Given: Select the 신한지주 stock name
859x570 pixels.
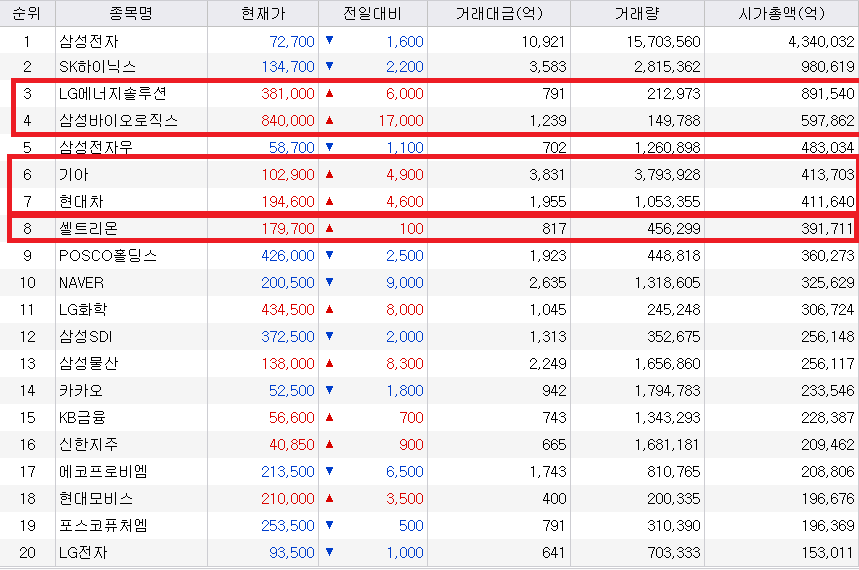Looking at the screenshot, I should [88, 444].
